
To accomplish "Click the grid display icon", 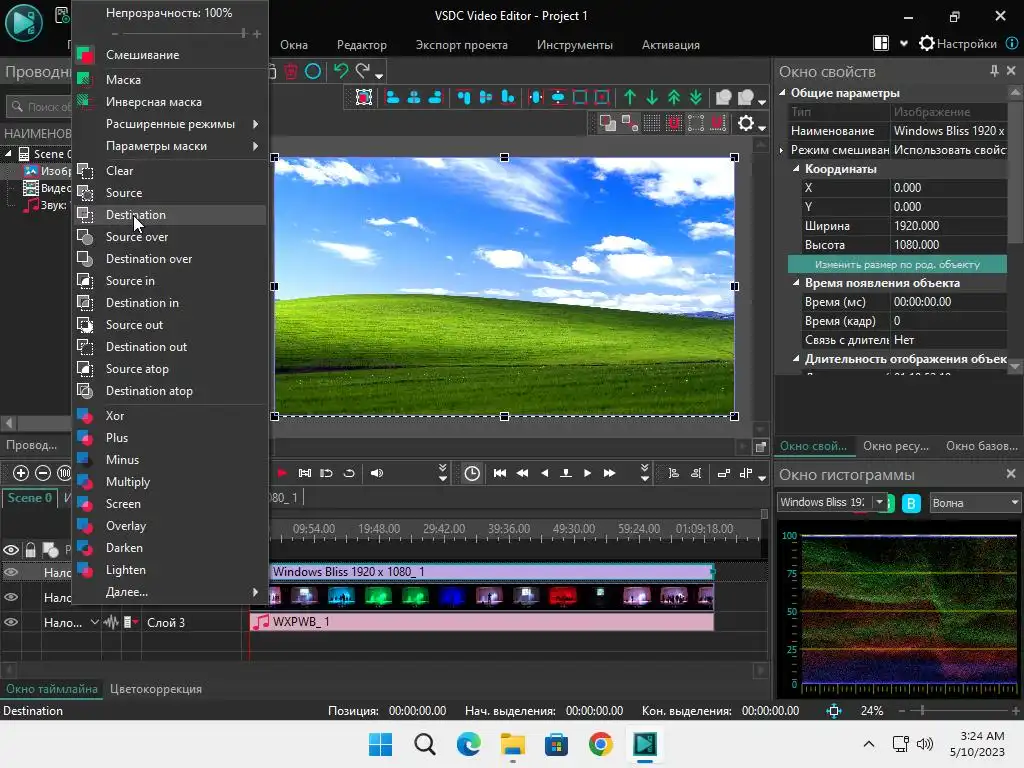I will click(652, 123).
